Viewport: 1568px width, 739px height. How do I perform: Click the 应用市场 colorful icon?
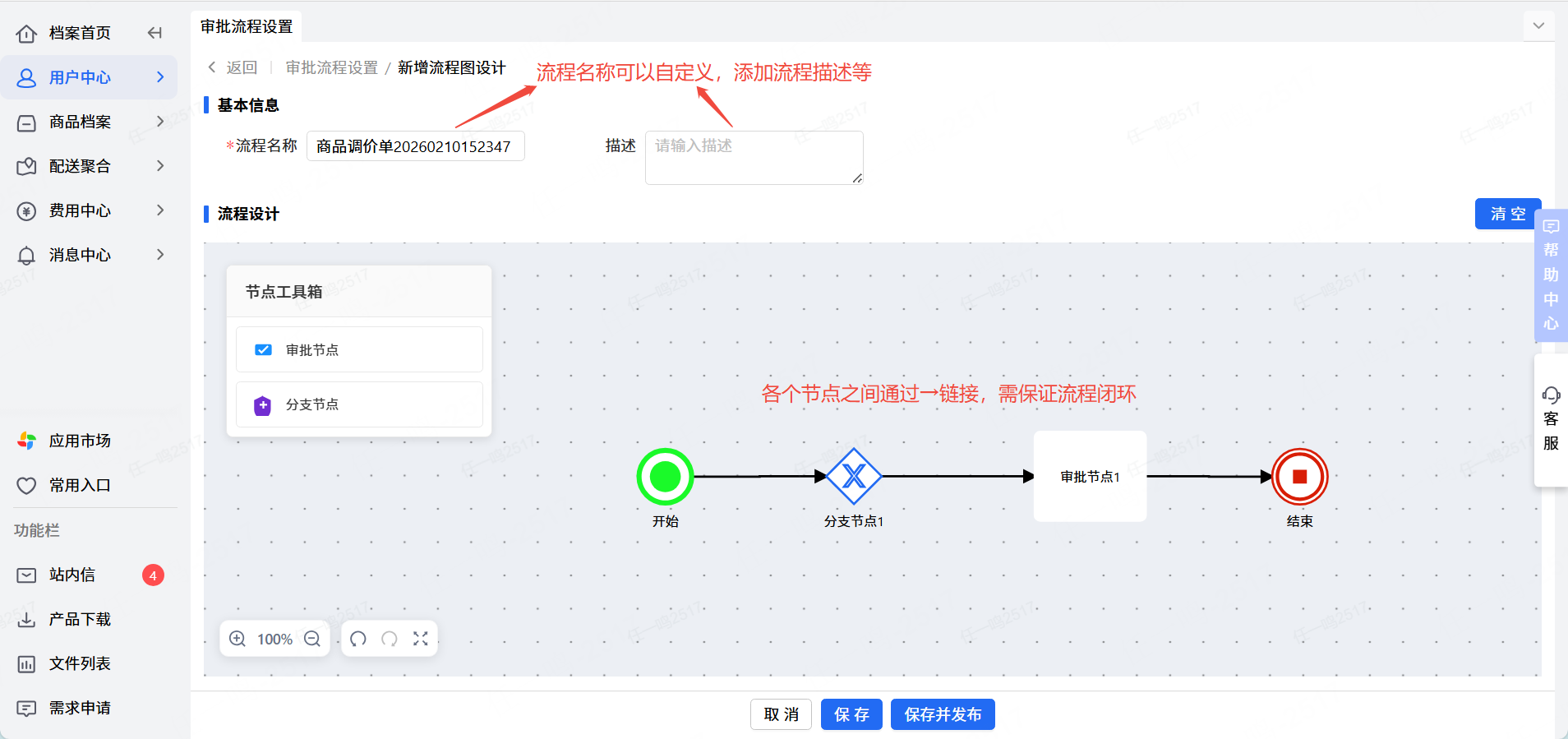(26, 441)
